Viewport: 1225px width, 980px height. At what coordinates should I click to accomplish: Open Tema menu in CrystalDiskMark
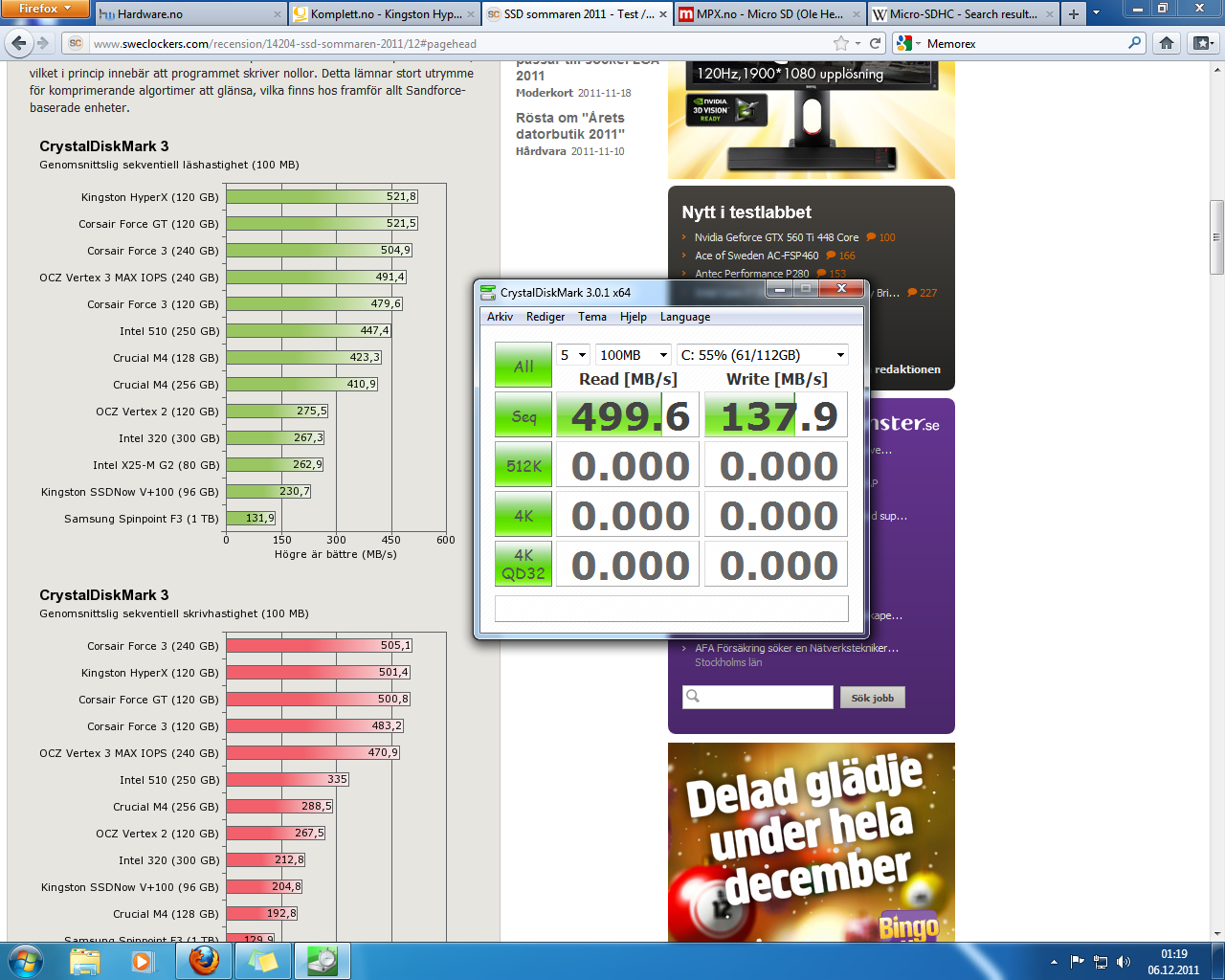point(592,317)
